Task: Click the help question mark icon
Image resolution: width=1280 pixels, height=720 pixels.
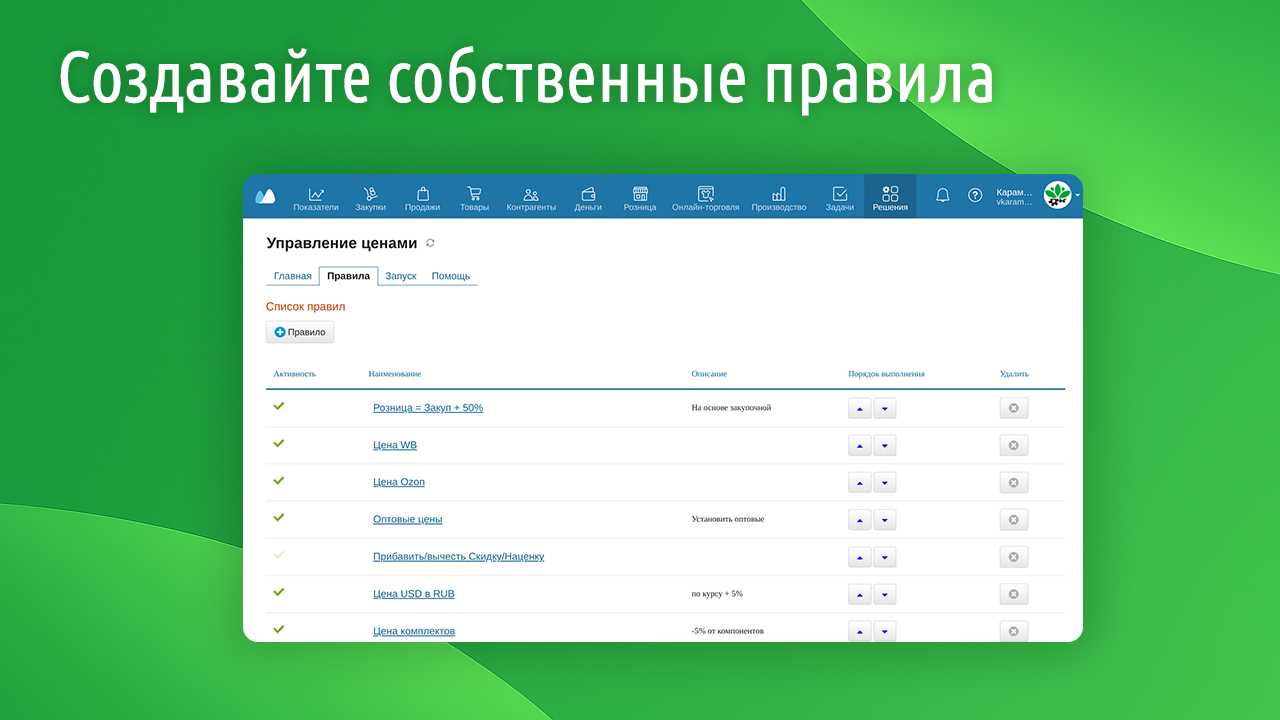Action: (x=975, y=195)
